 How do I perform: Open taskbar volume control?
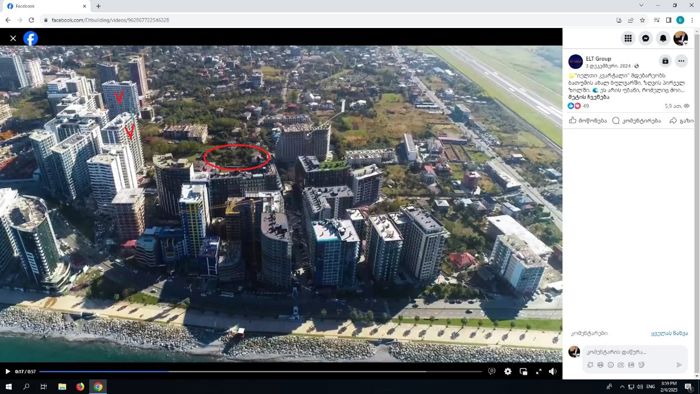[x=640, y=386]
